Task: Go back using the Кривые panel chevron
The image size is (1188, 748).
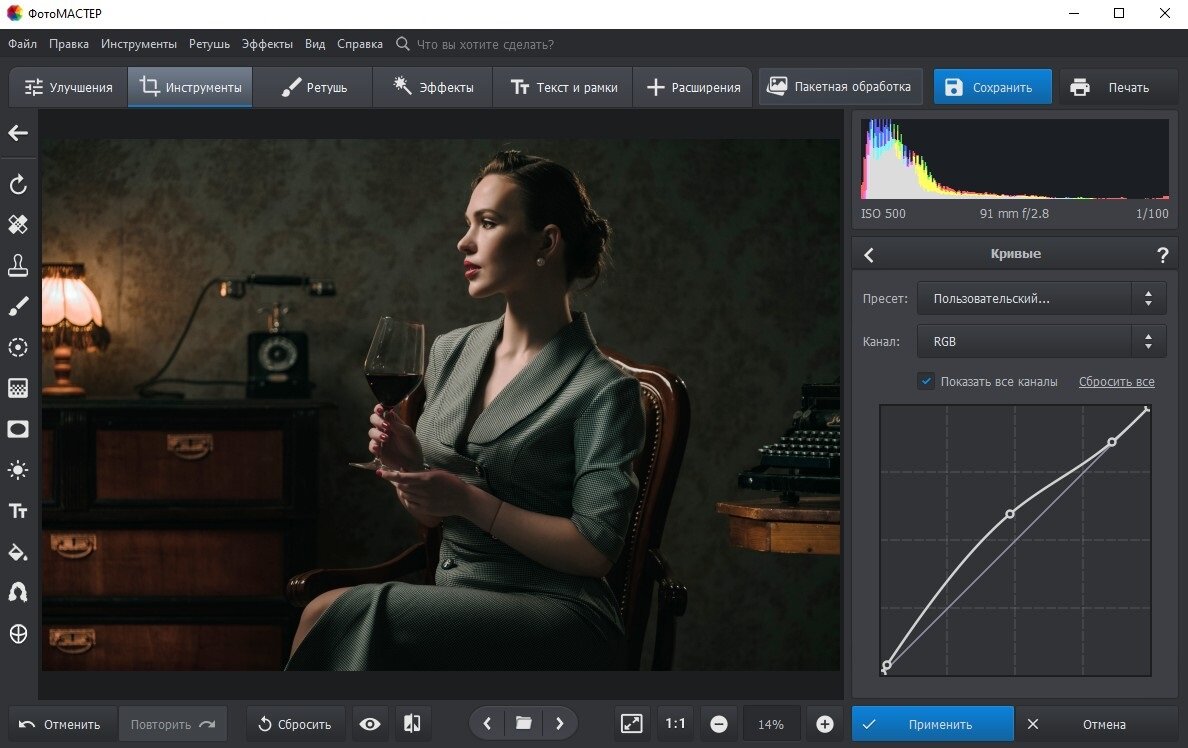Action: click(x=869, y=255)
